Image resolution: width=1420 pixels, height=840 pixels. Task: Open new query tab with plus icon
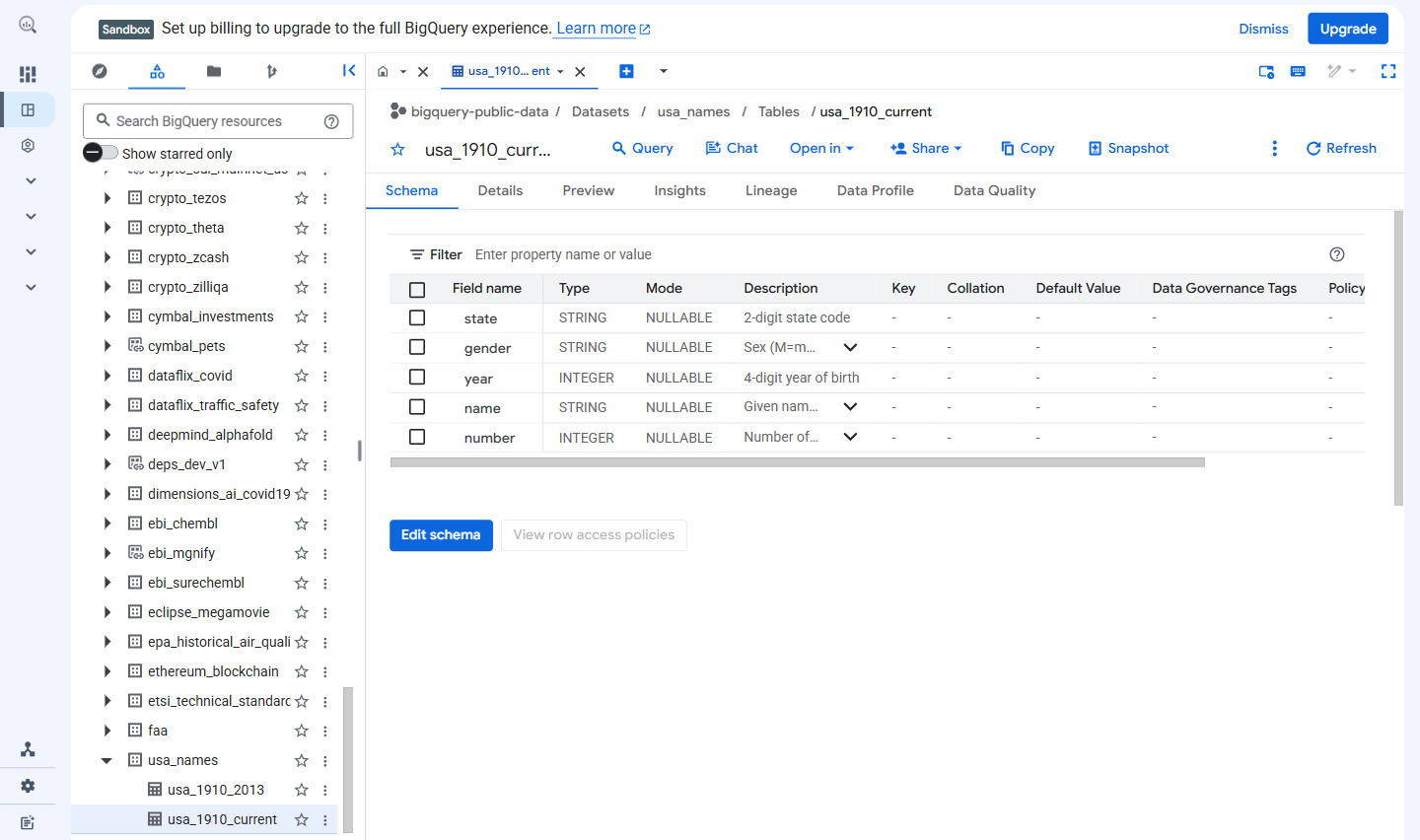coord(626,71)
